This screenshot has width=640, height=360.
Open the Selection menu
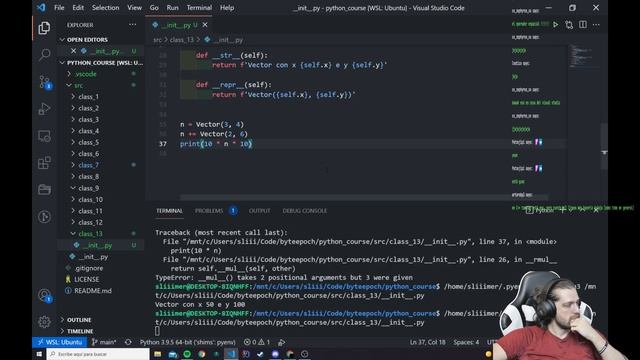click(105, 8)
